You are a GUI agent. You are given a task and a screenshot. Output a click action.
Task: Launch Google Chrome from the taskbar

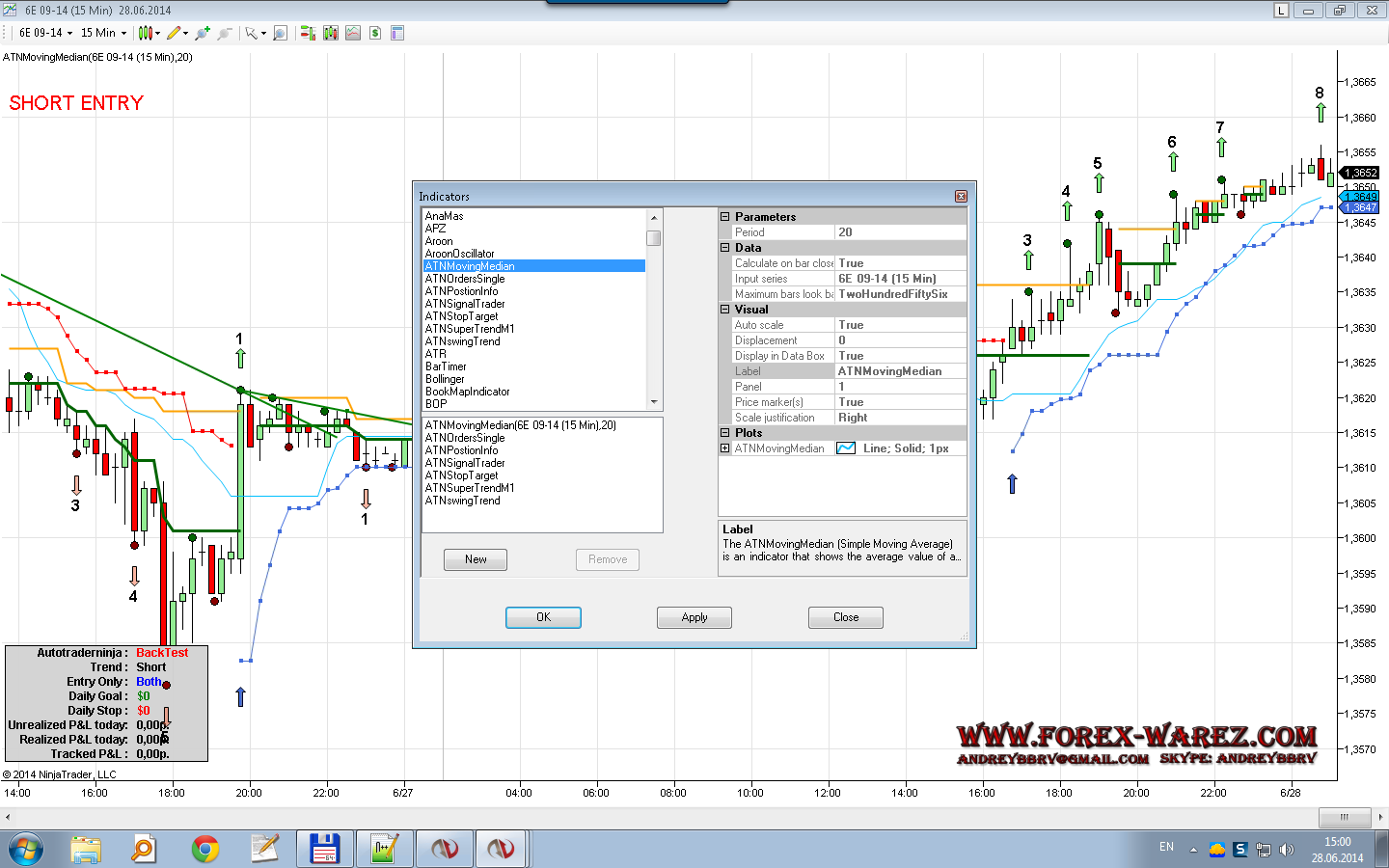204,849
